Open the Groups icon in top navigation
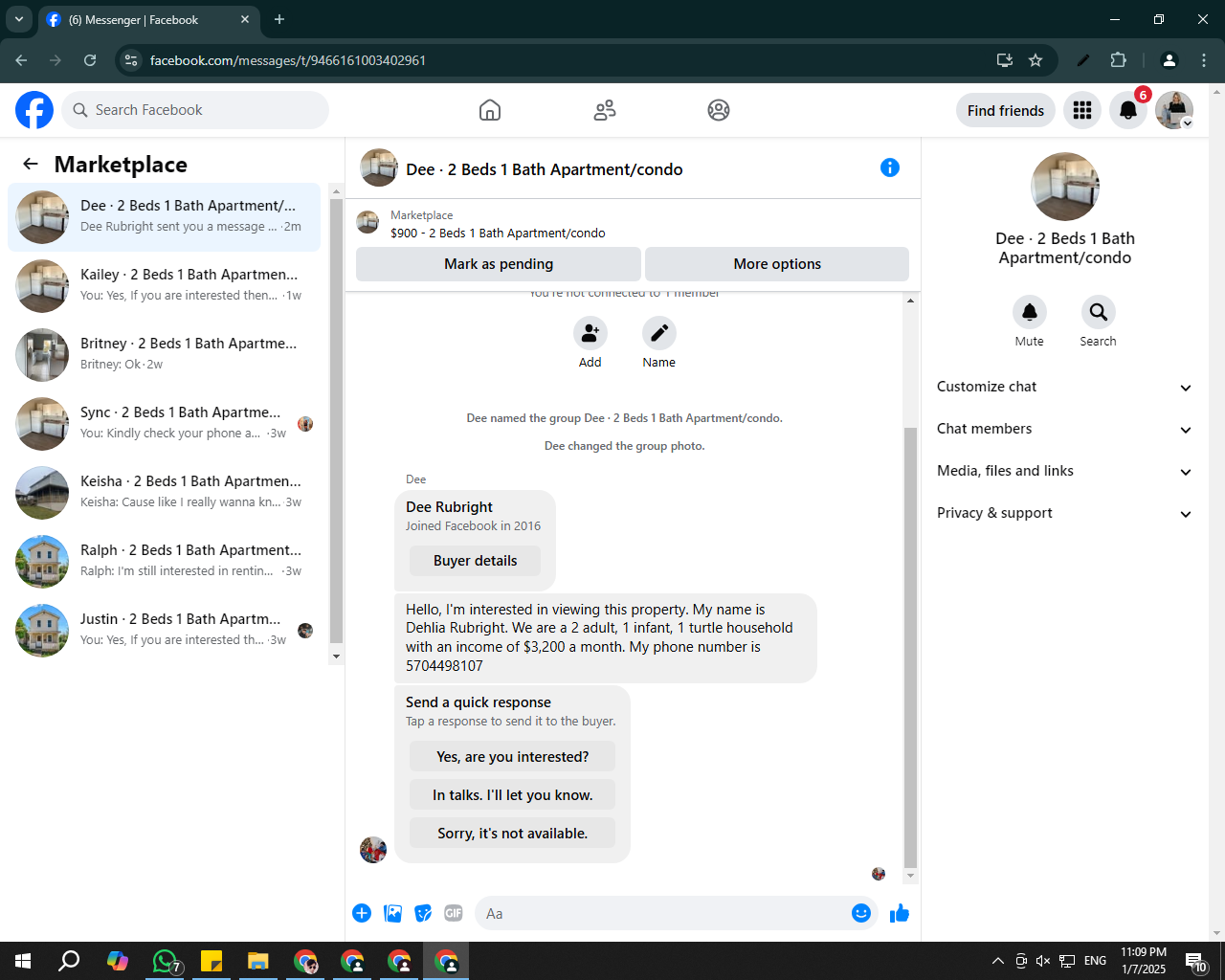1225x980 pixels. coord(719,110)
